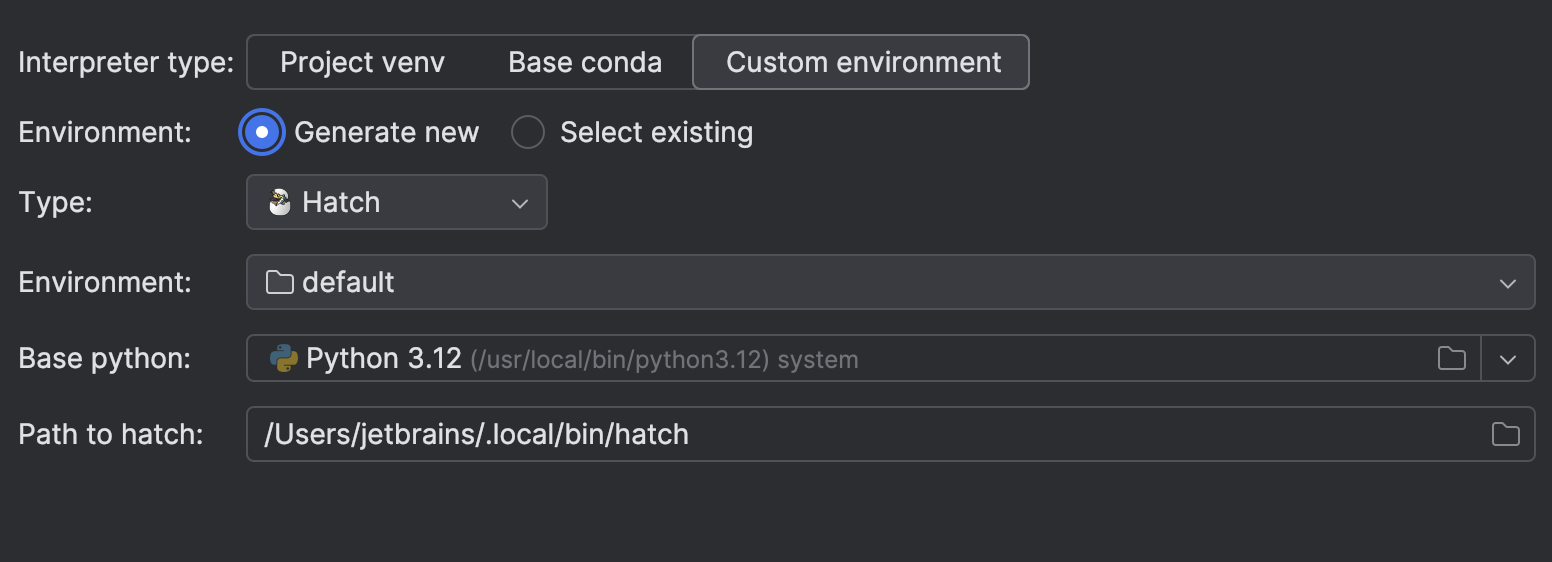Click the folder icon beside default environment
1552x562 pixels.
click(x=279, y=282)
